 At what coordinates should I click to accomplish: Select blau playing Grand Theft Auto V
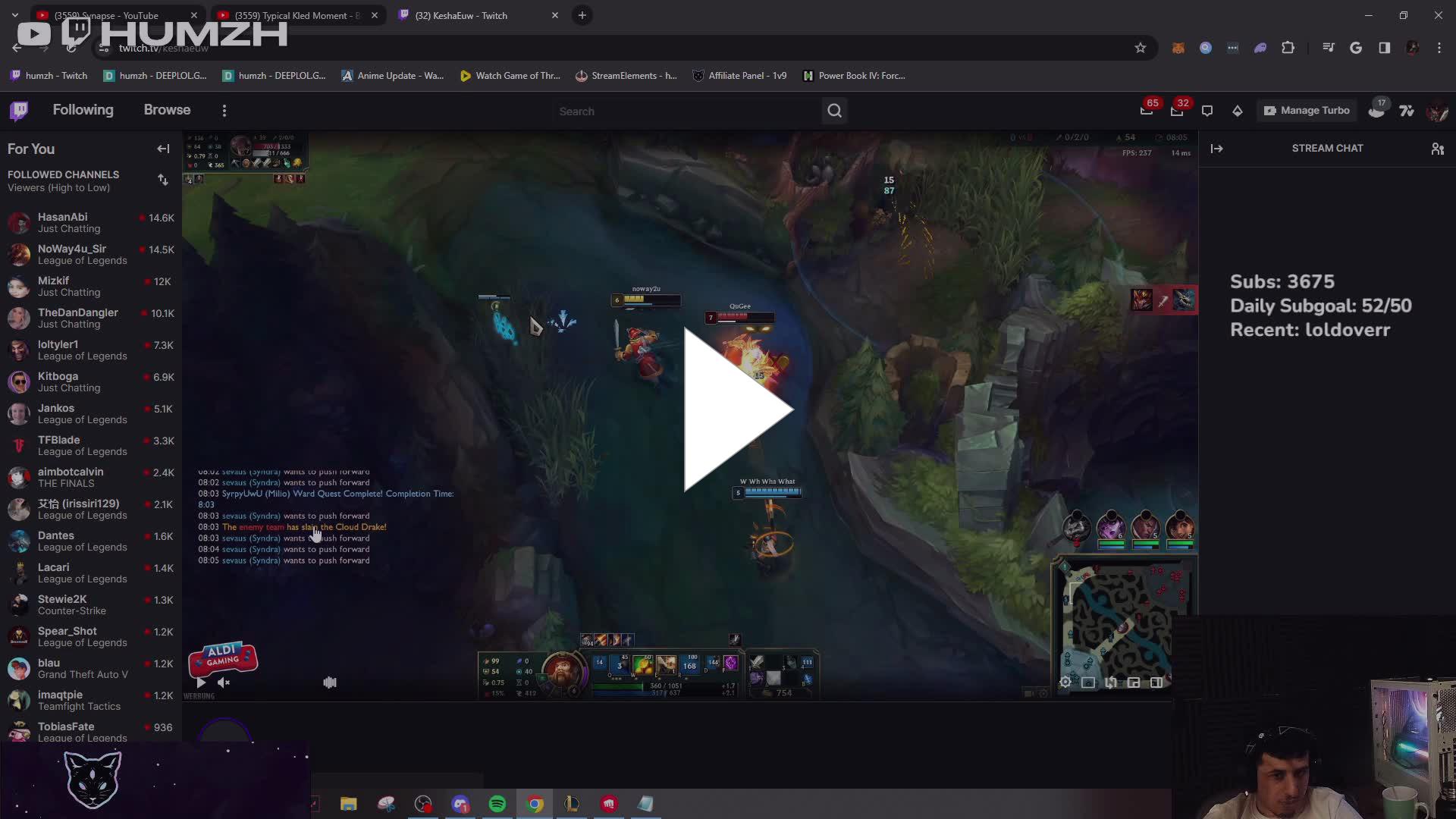click(91, 668)
